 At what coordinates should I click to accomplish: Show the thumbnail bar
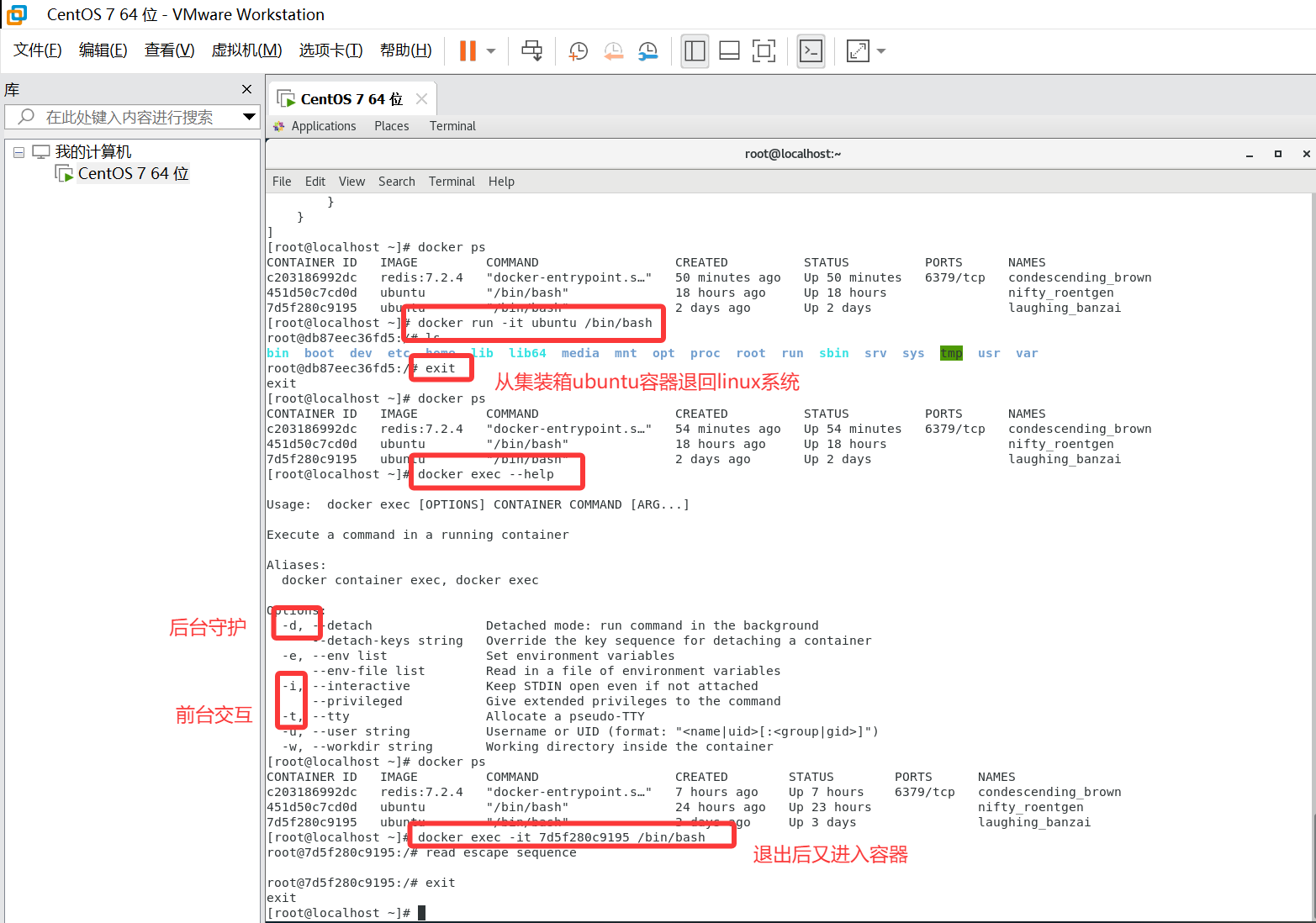(728, 50)
